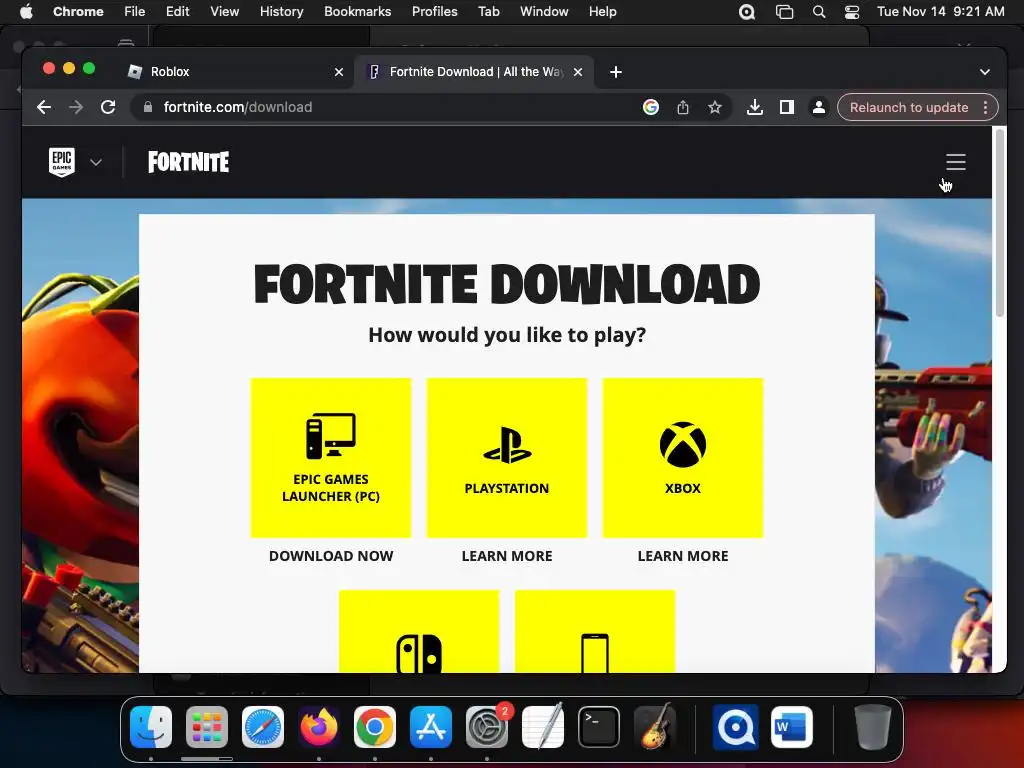
Task: Open Chrome downloads icon
Action: tap(754, 107)
